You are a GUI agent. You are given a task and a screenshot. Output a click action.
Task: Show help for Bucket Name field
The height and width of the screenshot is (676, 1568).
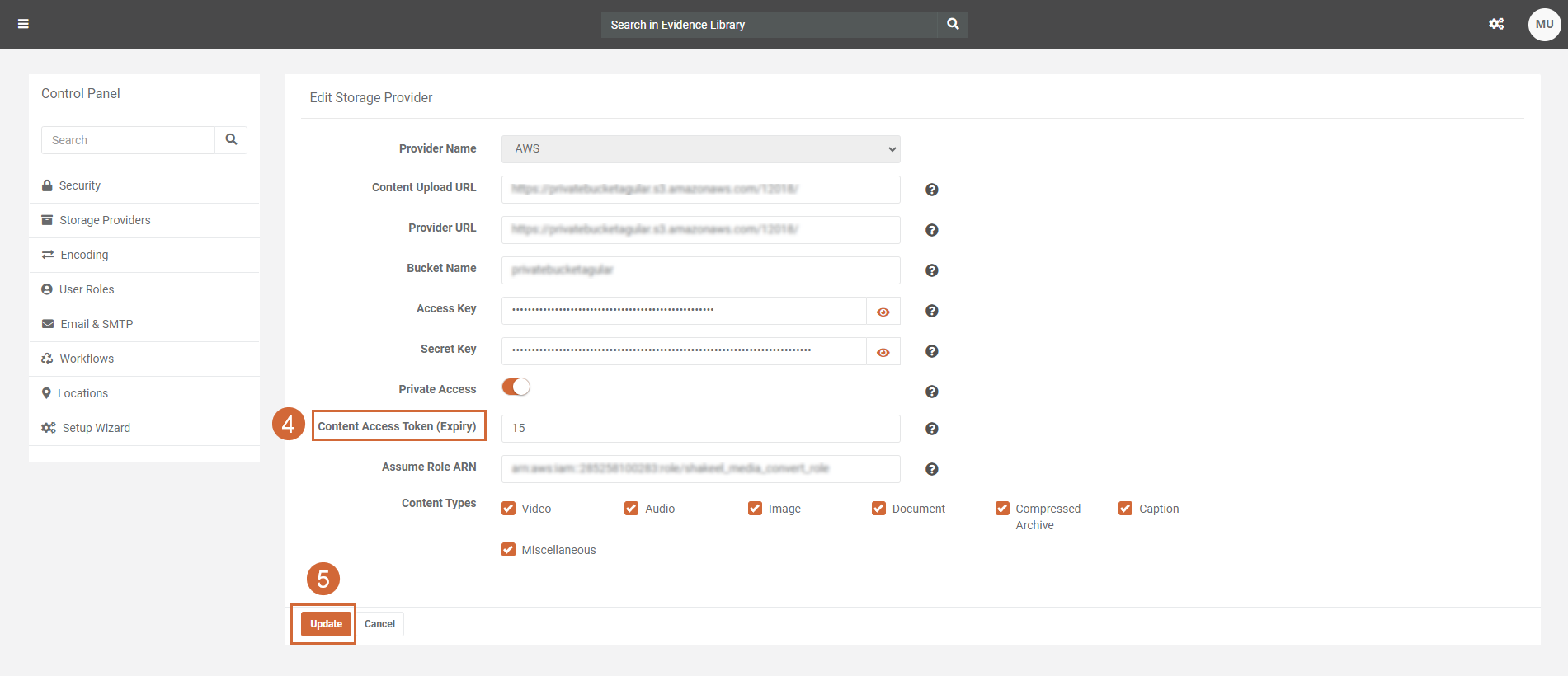(931, 270)
